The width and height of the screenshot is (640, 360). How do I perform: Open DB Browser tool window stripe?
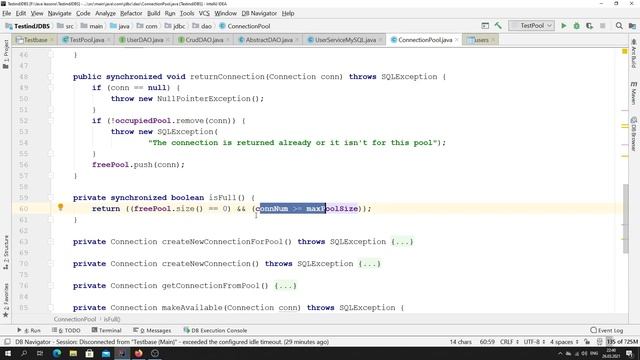tap(633, 133)
